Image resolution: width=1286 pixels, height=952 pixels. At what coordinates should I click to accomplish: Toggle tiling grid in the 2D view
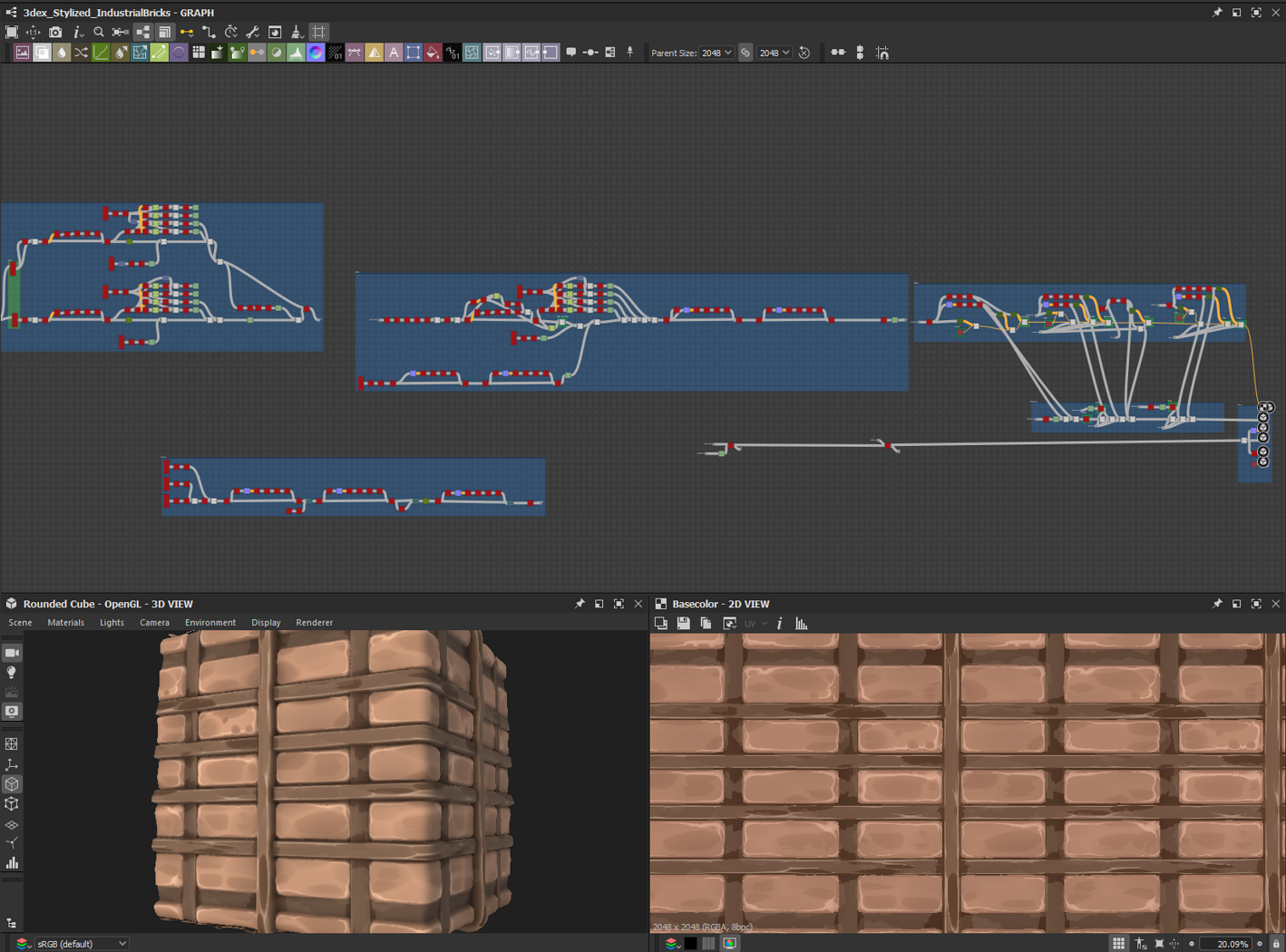tap(1119, 944)
